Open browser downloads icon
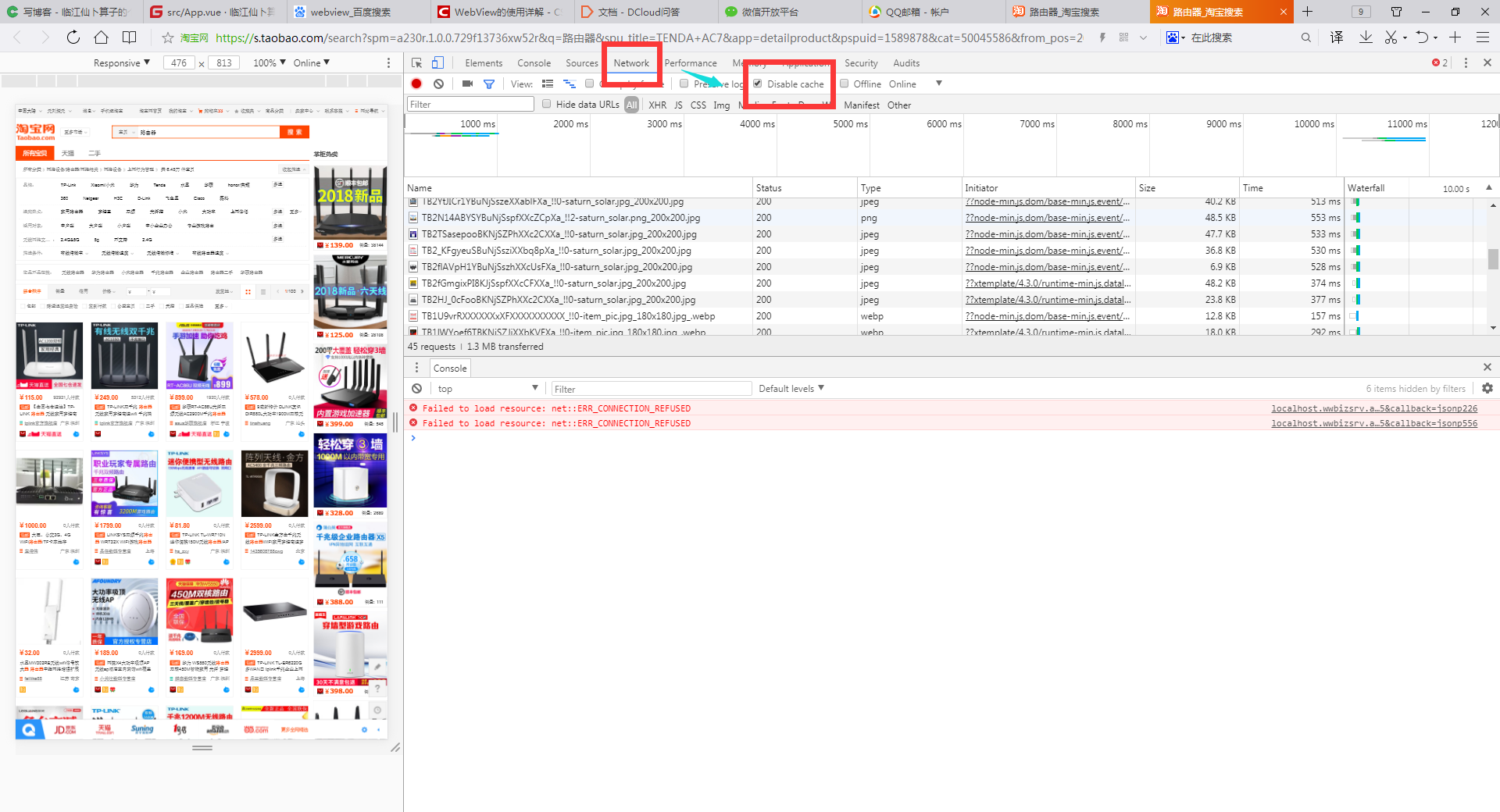Viewport: 1500px width, 812px height. (x=1366, y=37)
